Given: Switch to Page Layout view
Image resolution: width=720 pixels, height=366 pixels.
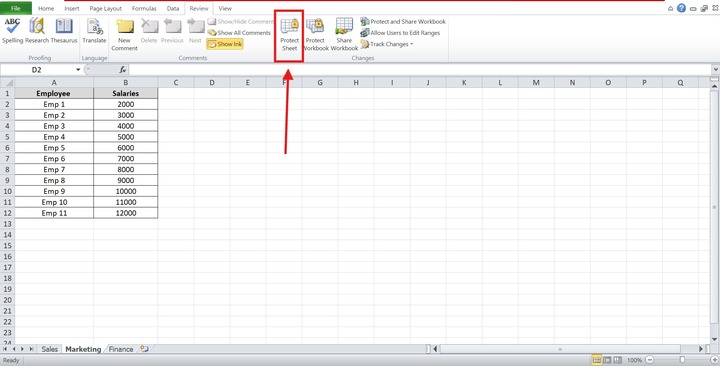Looking at the screenshot, I should pyautogui.click(x=608, y=360).
